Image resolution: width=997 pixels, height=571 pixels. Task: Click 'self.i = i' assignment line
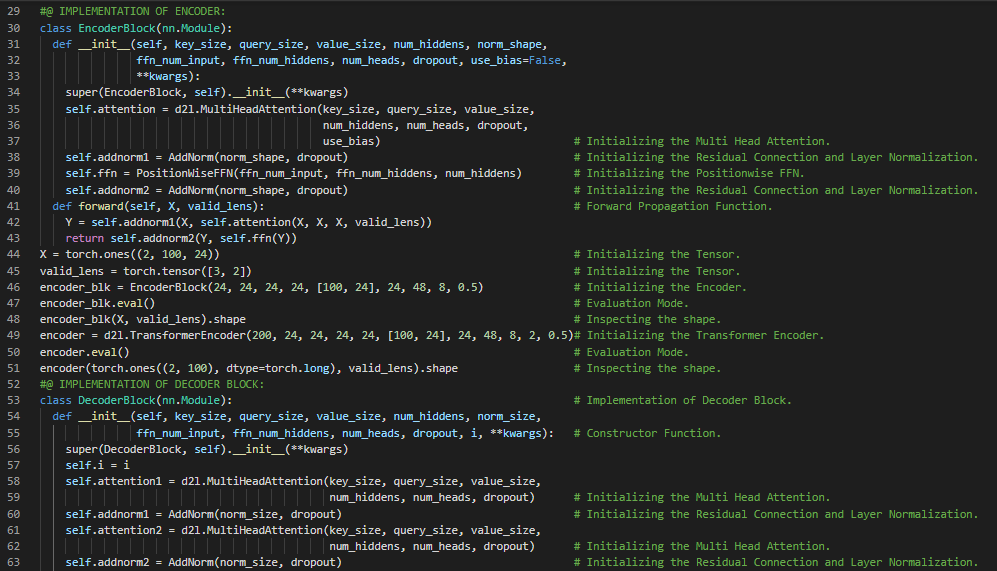(x=97, y=465)
